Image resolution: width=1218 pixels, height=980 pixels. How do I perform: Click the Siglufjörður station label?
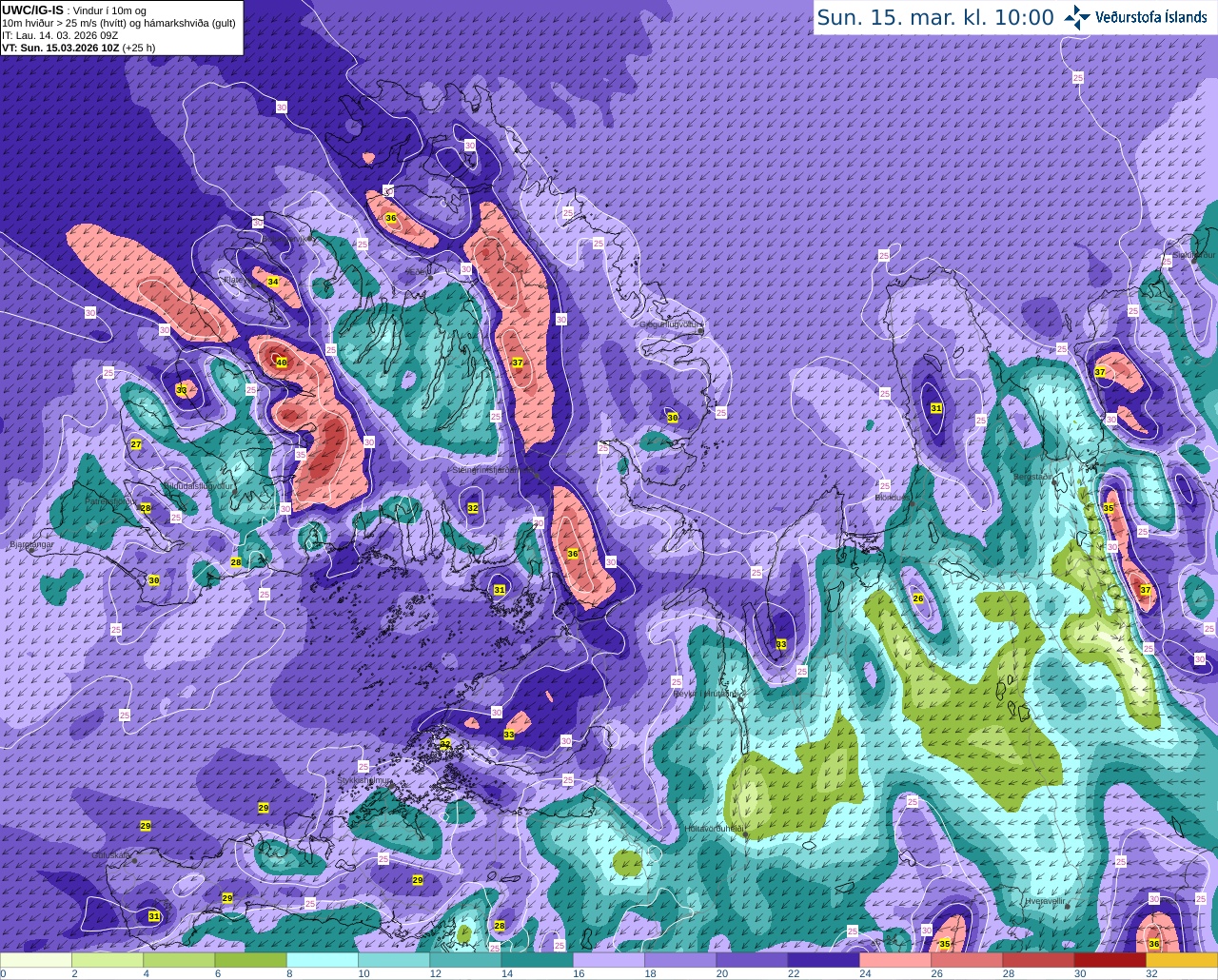pos(1193,255)
